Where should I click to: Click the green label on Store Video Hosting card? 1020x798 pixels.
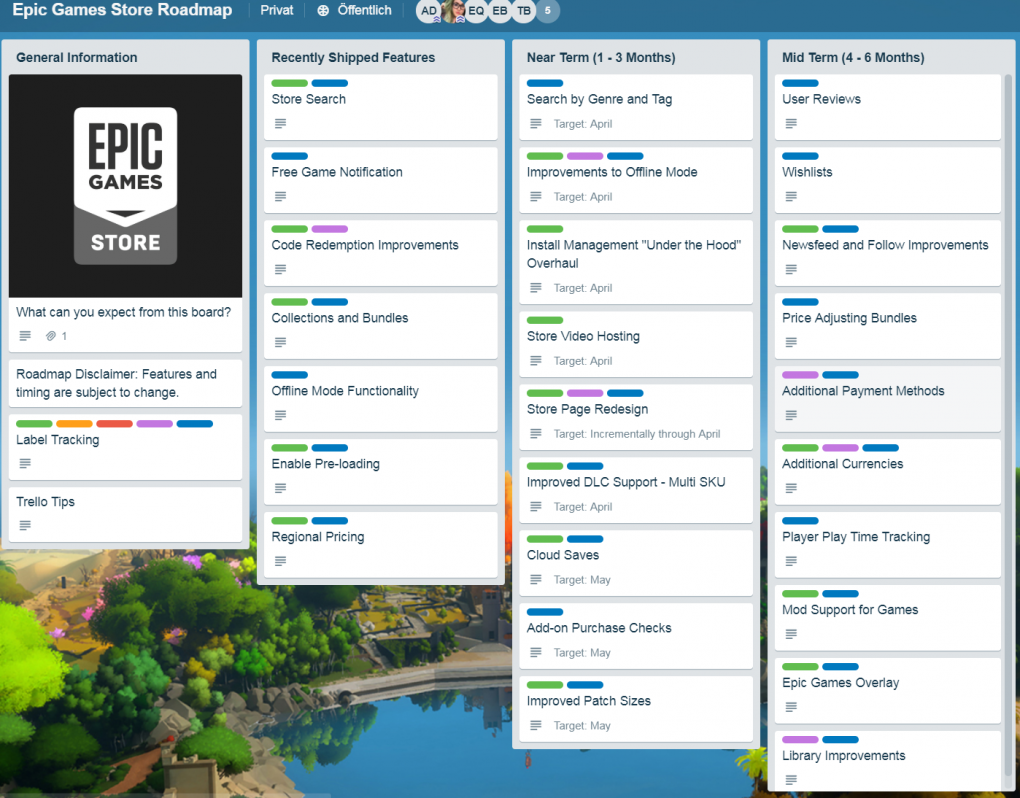click(x=544, y=320)
